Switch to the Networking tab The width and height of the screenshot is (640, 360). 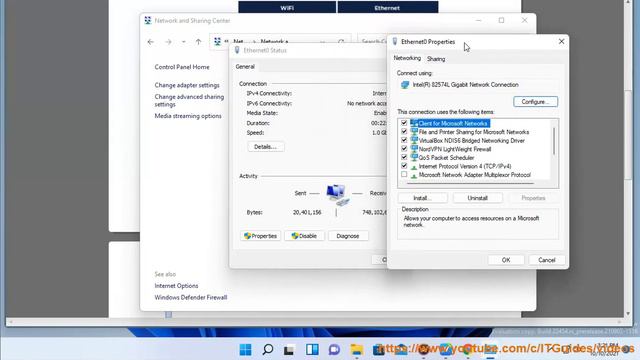407,58
